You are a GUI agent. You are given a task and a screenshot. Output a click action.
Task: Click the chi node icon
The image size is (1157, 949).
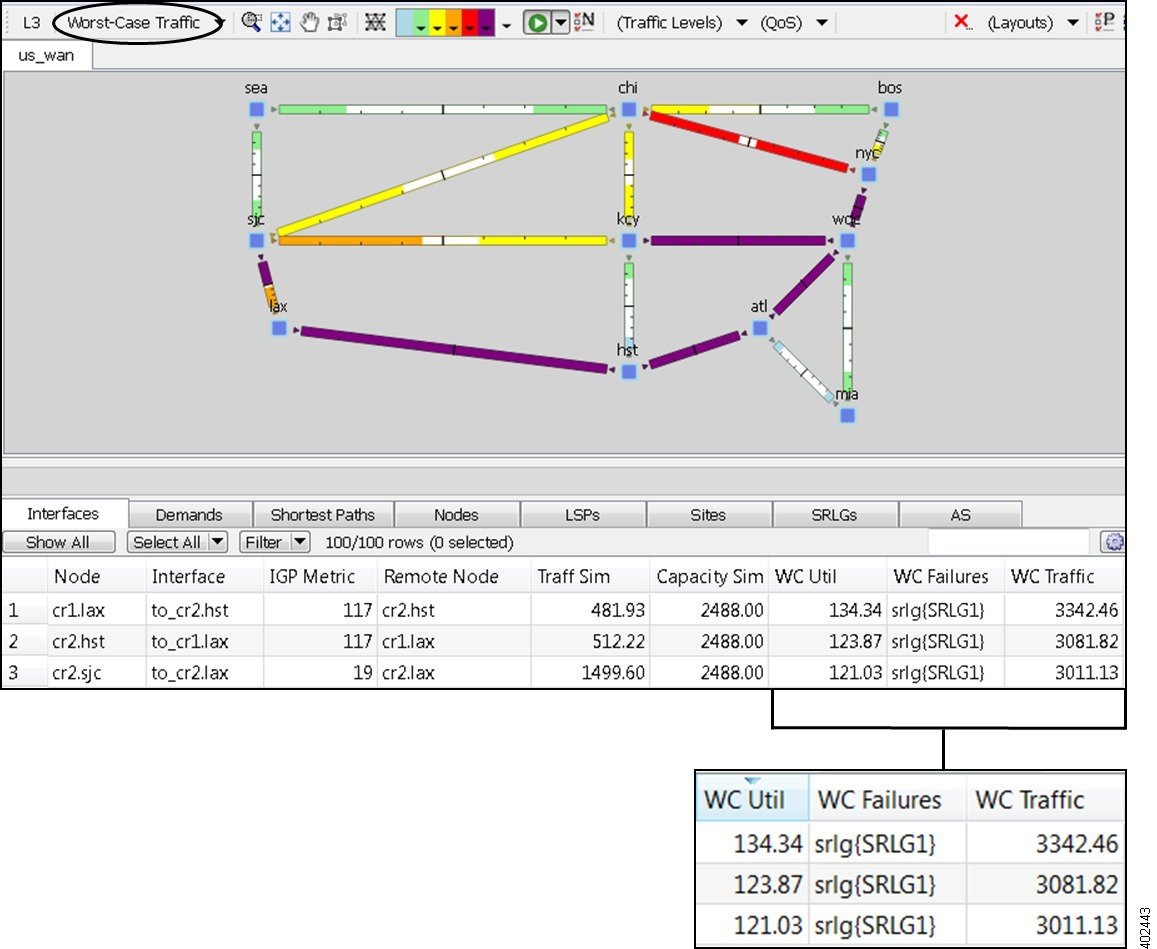tap(629, 109)
